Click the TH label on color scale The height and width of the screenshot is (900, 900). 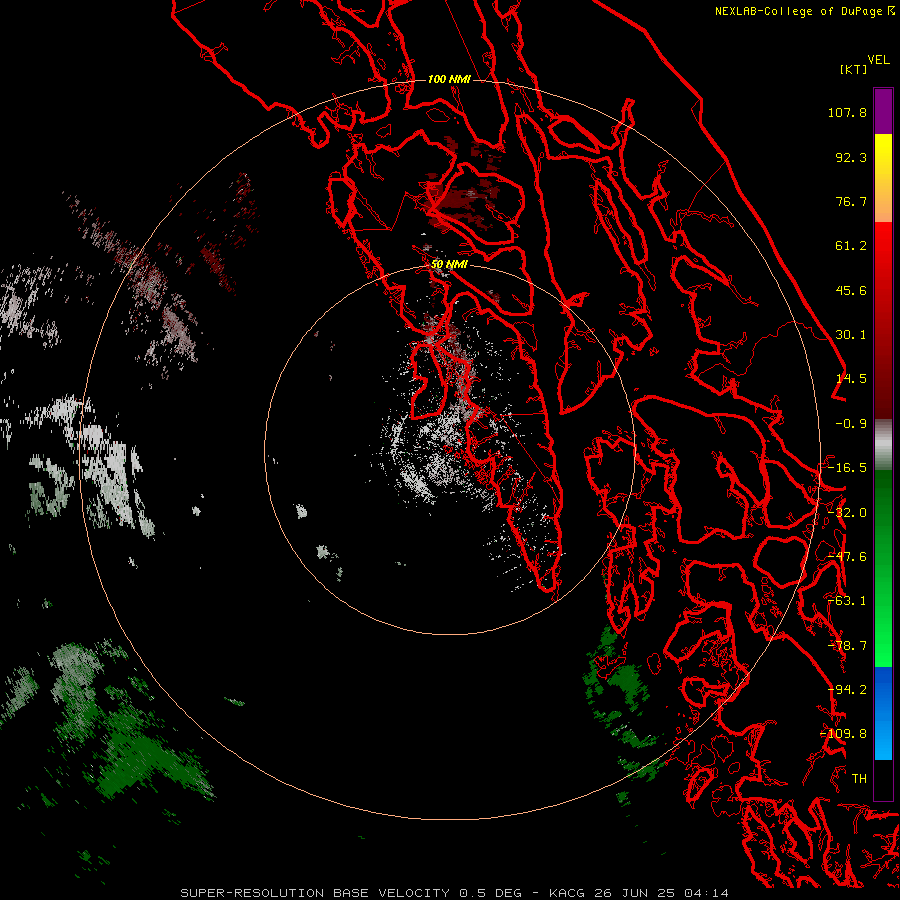pos(859,779)
